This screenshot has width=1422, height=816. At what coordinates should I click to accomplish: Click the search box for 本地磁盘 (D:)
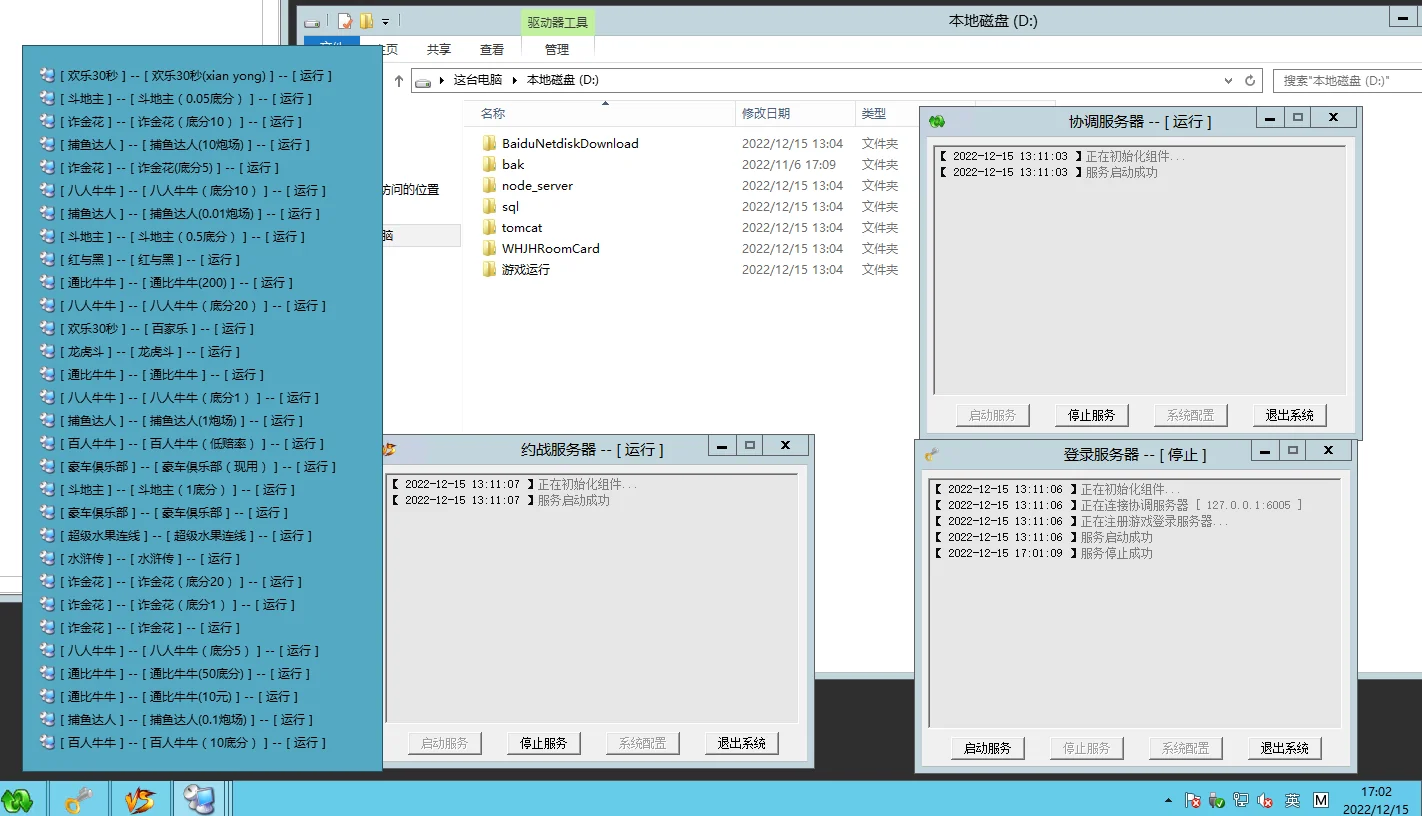tap(1346, 80)
